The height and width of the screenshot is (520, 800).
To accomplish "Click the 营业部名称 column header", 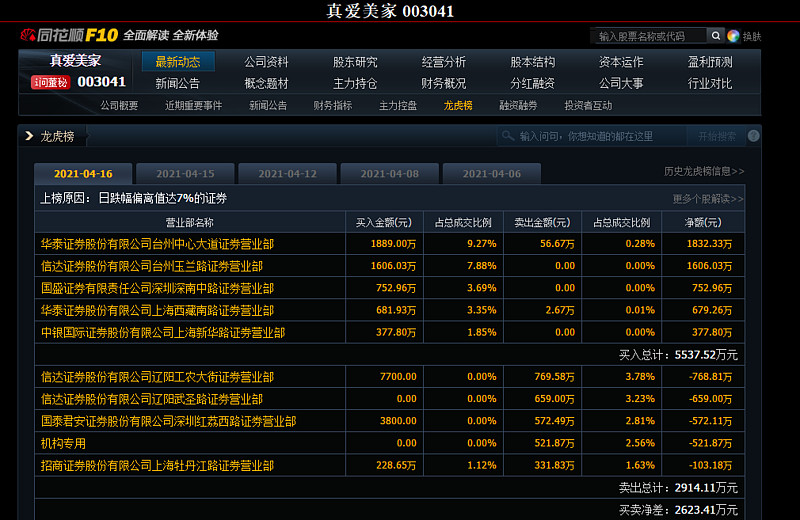I will click(189, 222).
